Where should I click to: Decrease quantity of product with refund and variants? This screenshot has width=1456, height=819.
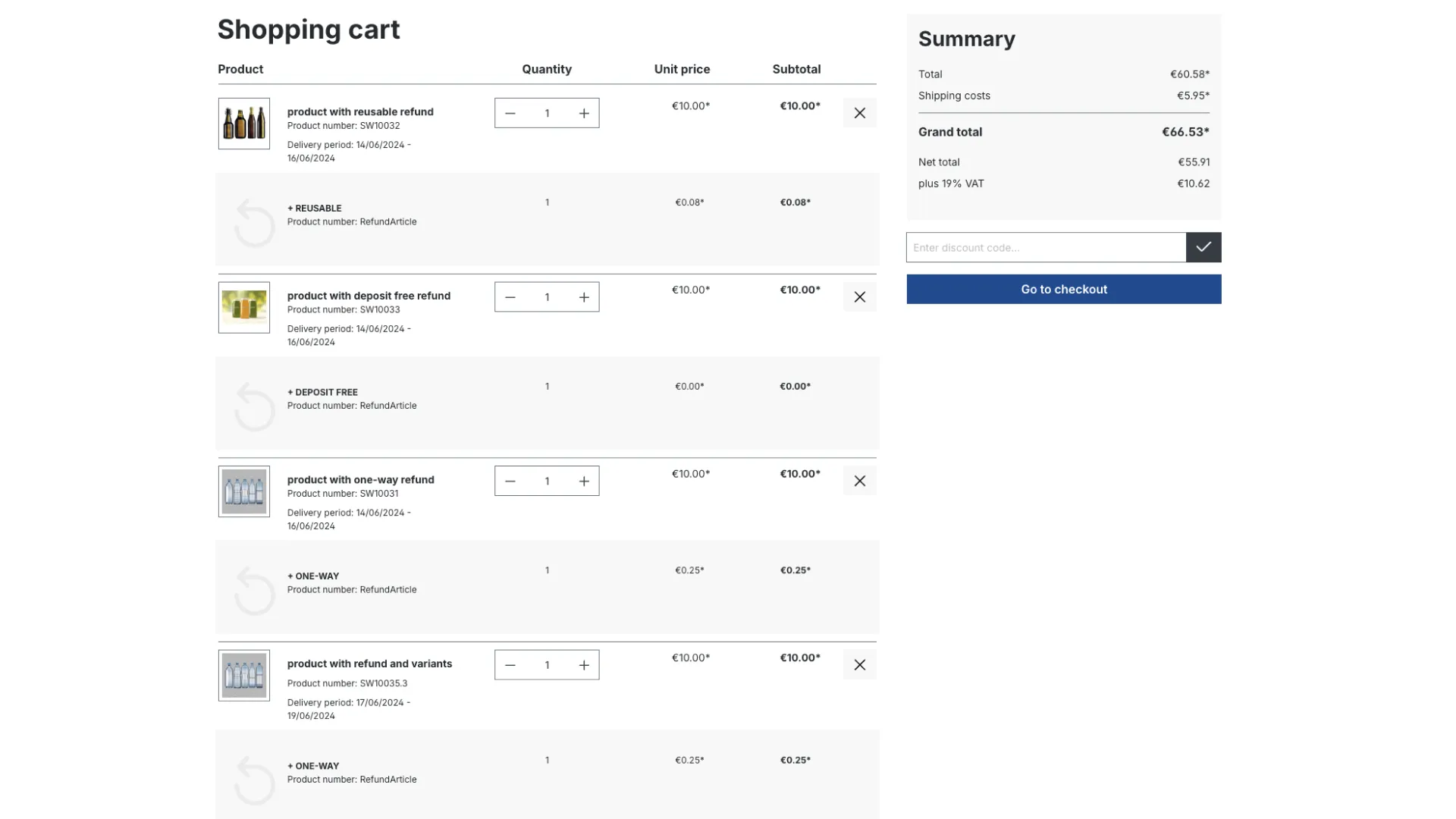[510, 664]
